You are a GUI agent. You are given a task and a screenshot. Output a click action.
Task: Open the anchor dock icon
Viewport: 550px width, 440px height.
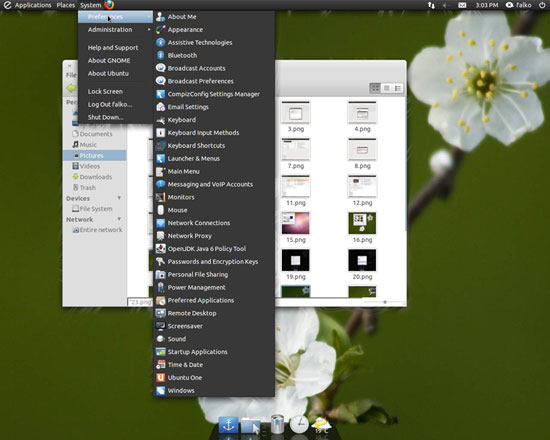[229, 425]
